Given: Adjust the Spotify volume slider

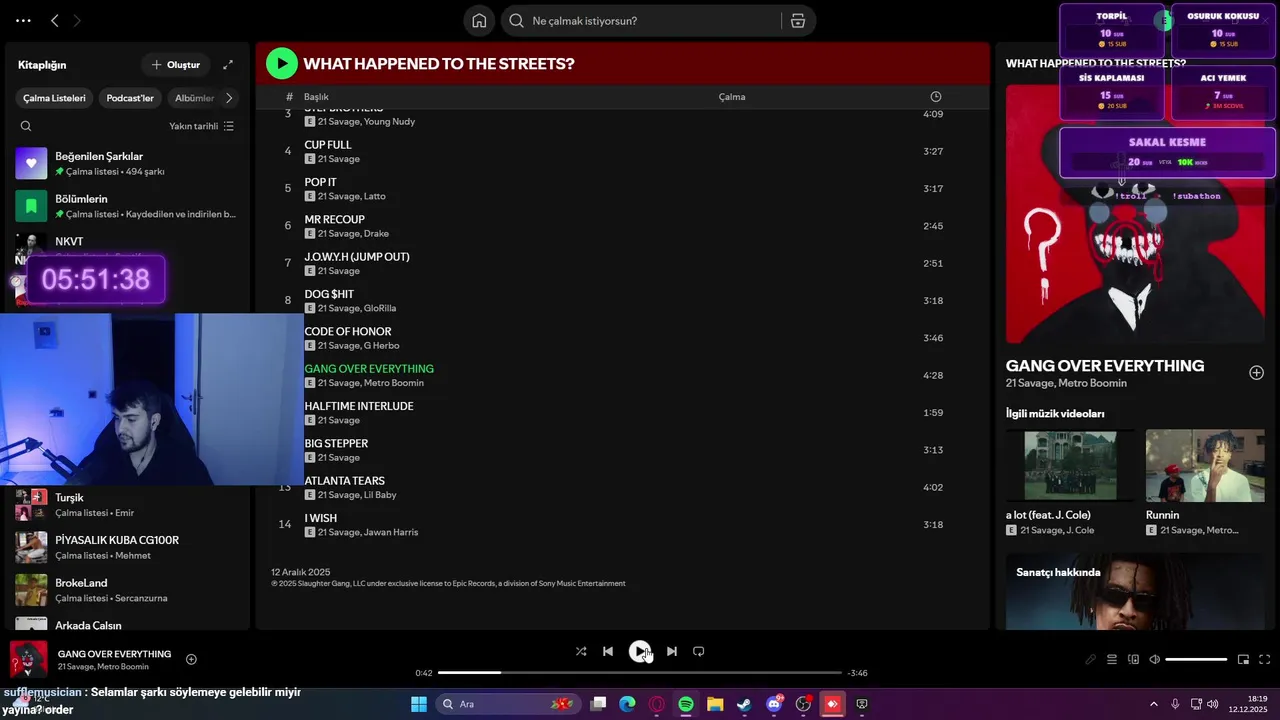Looking at the screenshot, I should pyautogui.click(x=1196, y=660).
